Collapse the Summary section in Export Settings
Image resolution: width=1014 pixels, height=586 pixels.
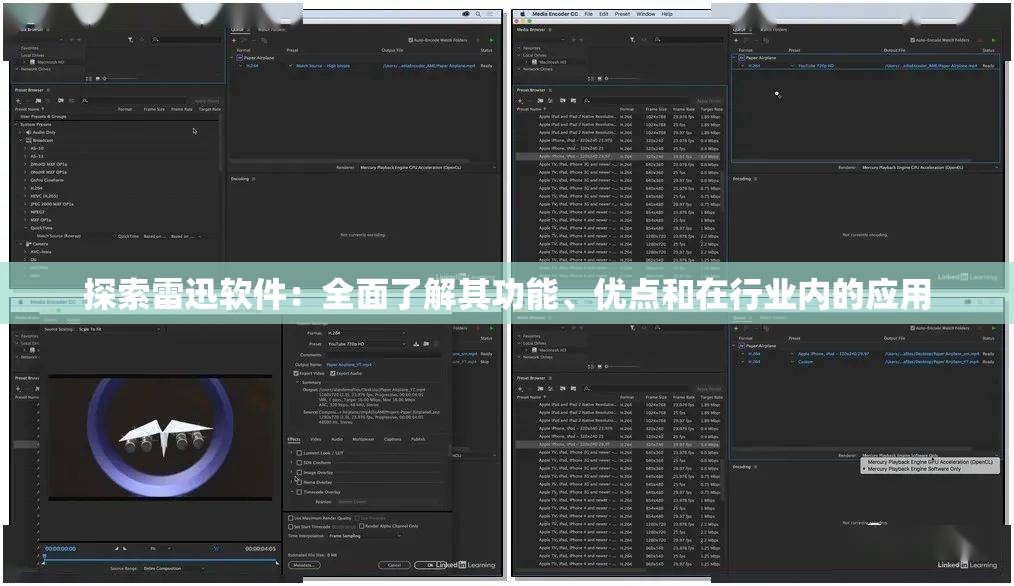click(298, 382)
